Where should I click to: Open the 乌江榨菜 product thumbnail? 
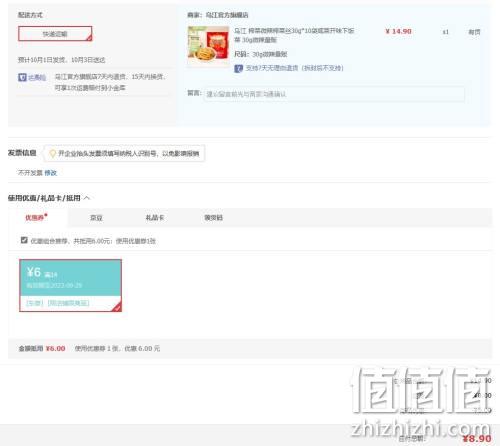pos(208,46)
